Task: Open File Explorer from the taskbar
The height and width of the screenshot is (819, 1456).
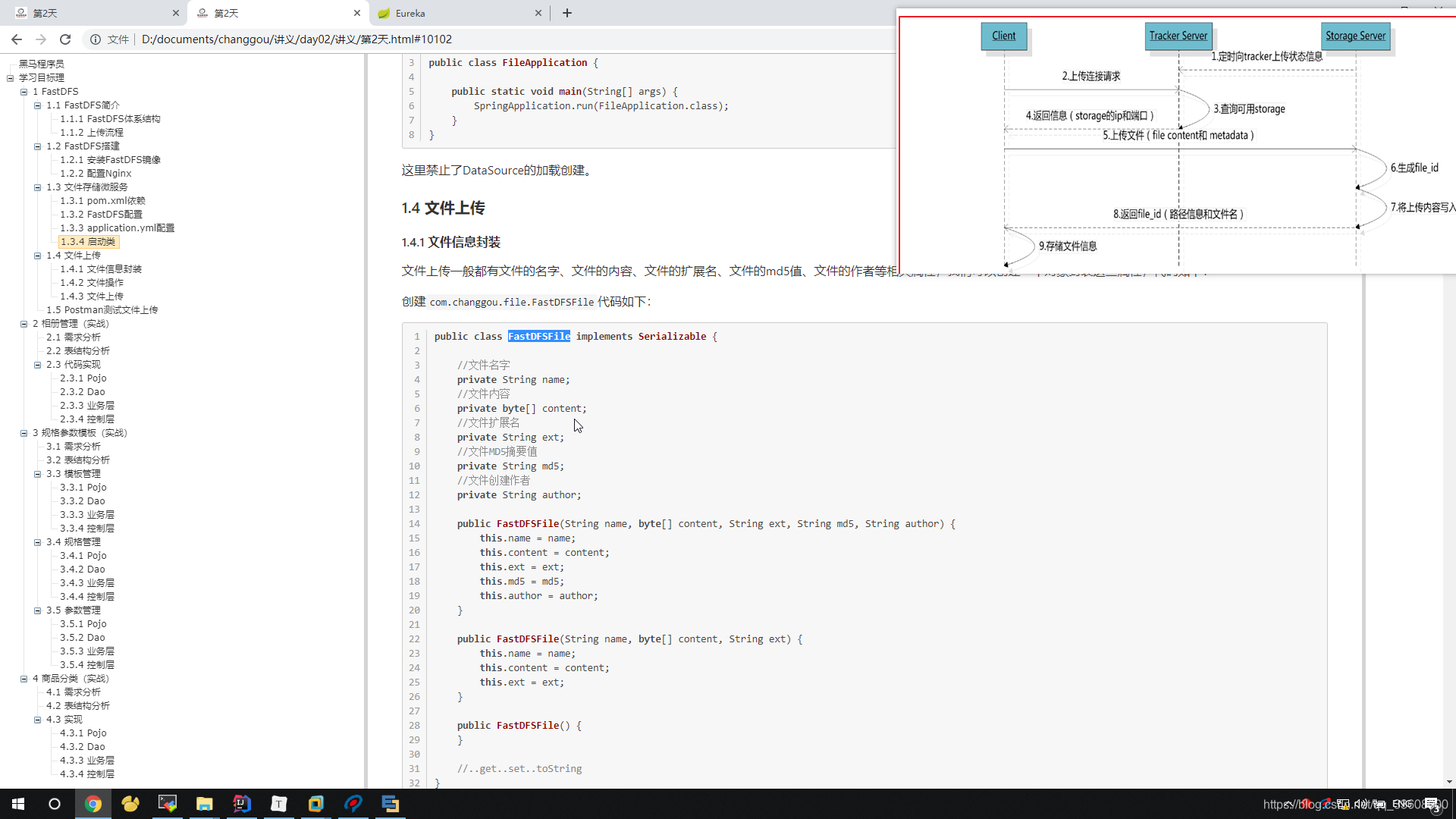Action: coord(205,804)
